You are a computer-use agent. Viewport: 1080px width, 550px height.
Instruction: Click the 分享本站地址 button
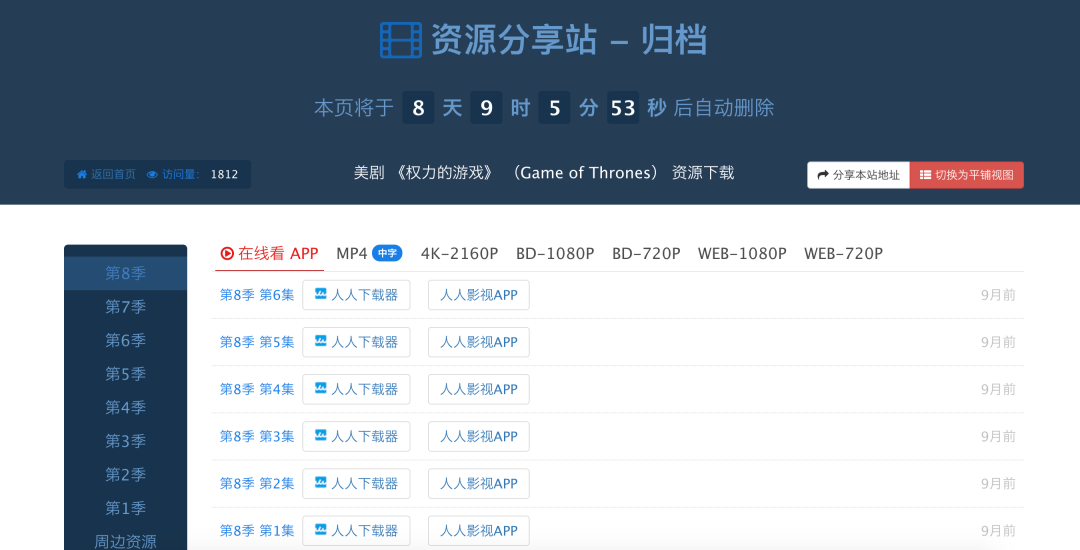point(858,175)
